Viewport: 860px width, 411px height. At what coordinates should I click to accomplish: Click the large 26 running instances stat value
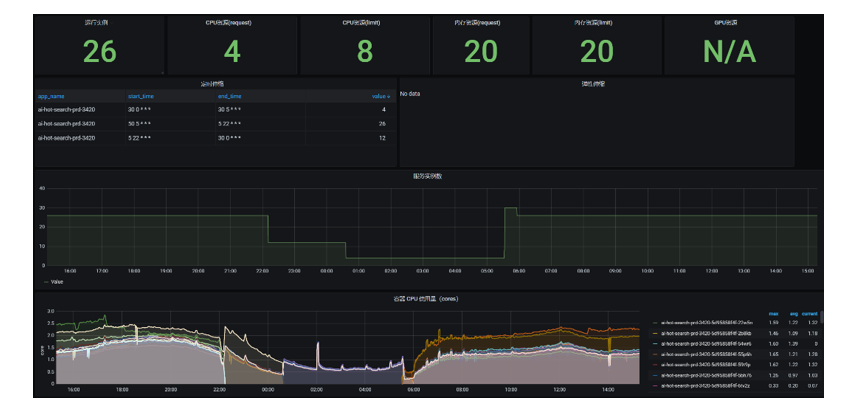tap(99, 51)
